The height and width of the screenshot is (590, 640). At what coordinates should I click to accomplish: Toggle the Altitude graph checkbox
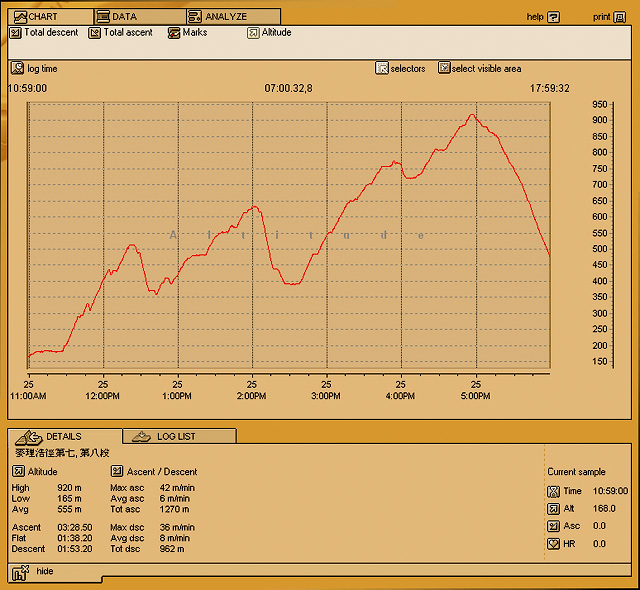(253, 33)
